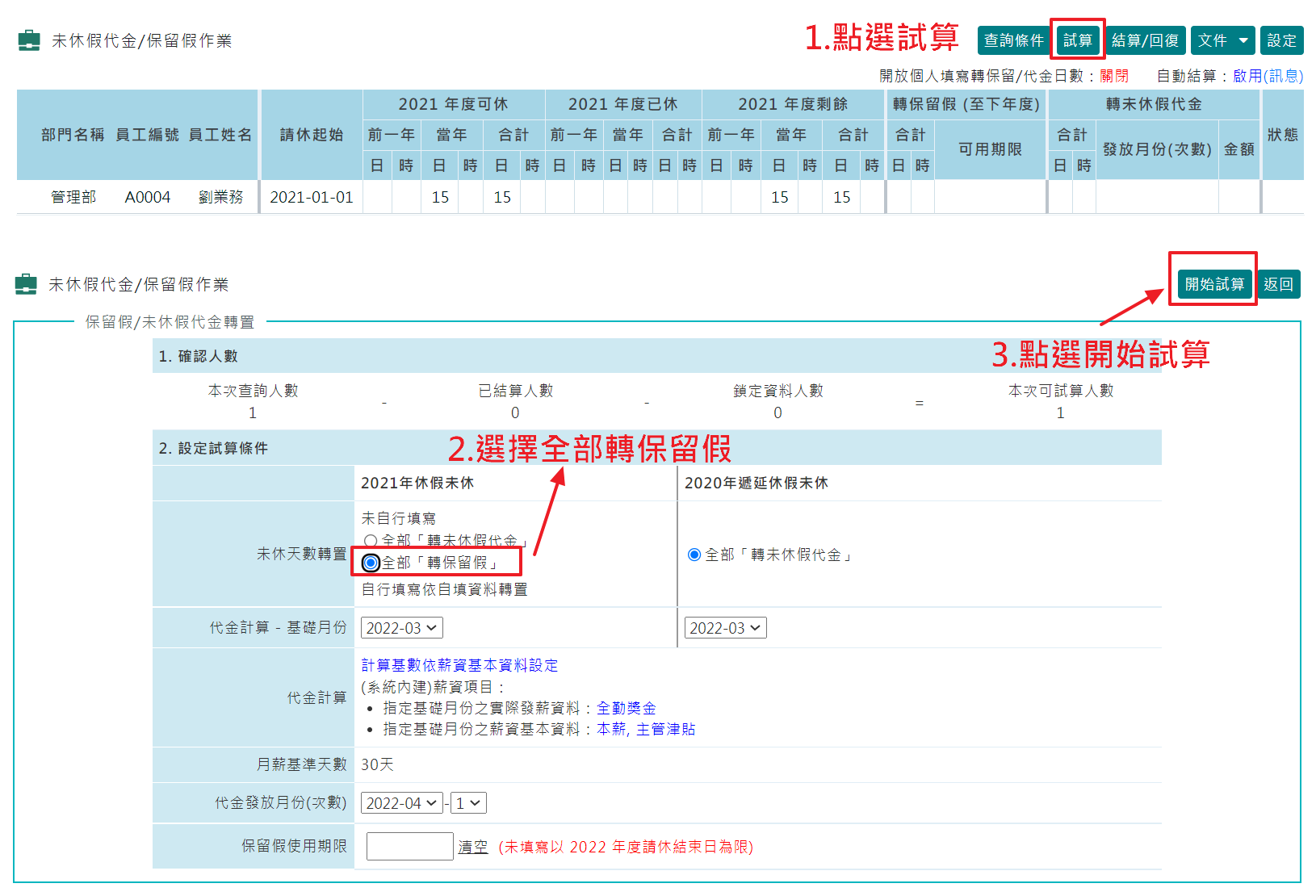Open the 代金發放月份 dropdown showing 2022-04

401,802
